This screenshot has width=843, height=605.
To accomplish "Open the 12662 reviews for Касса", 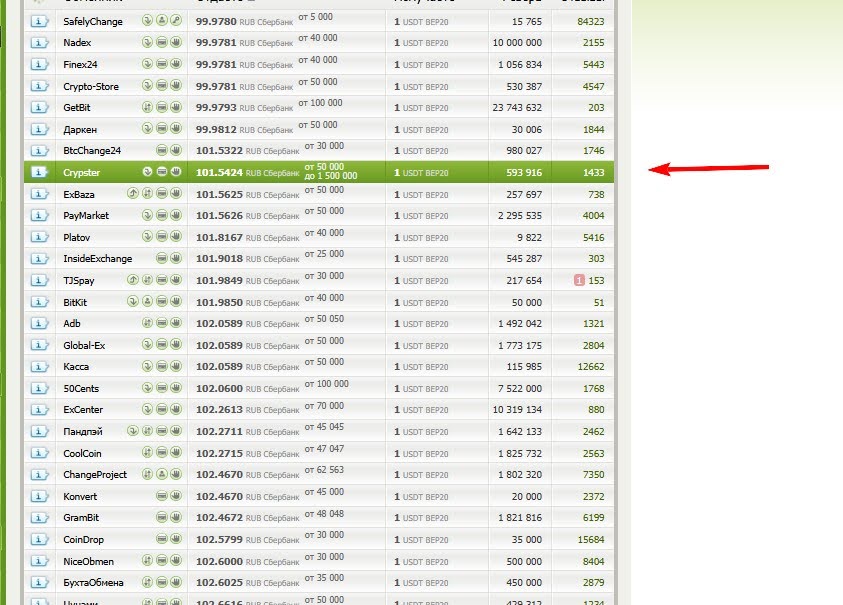I will 591,367.
